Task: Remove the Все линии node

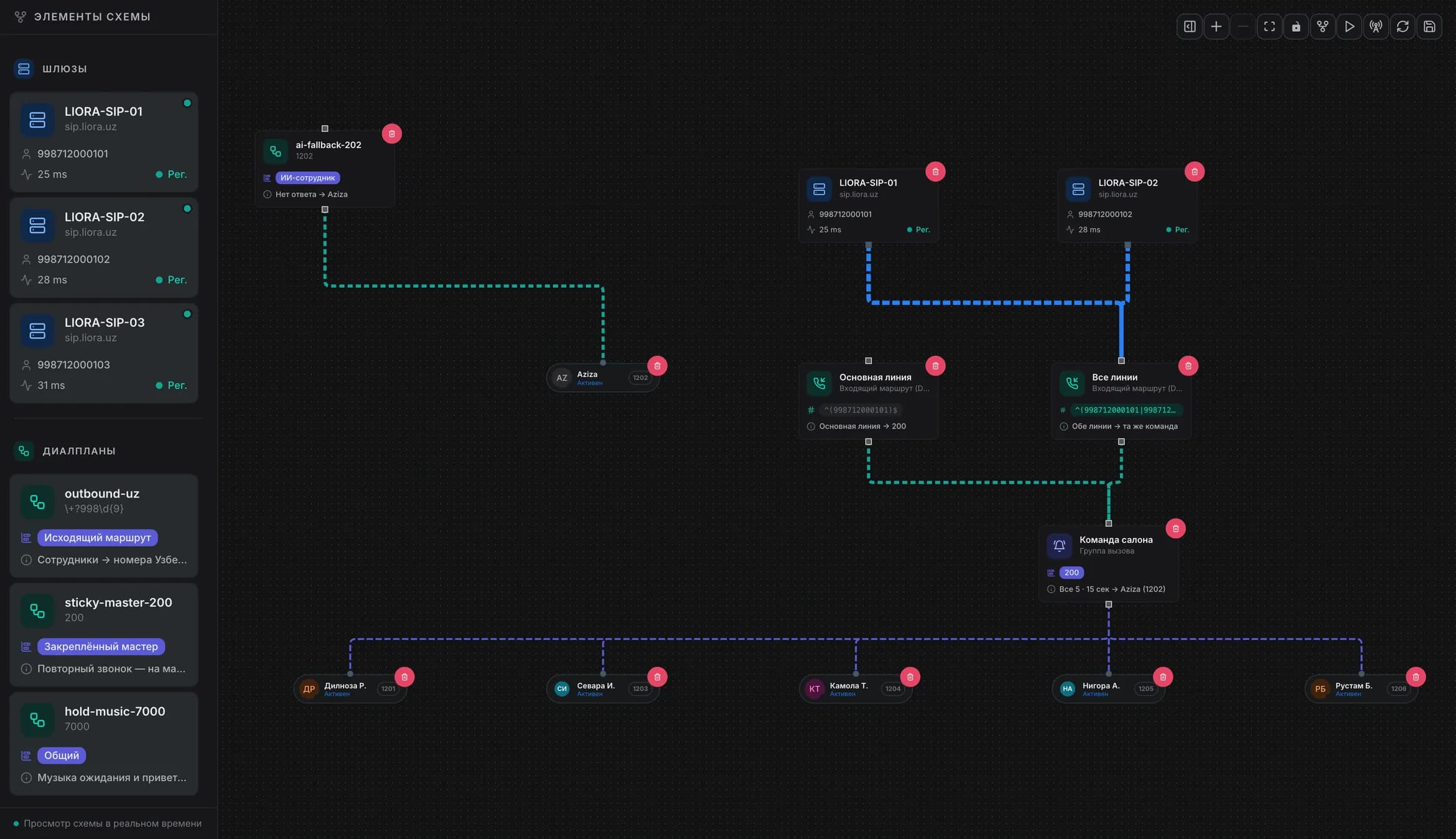Action: coord(1188,366)
